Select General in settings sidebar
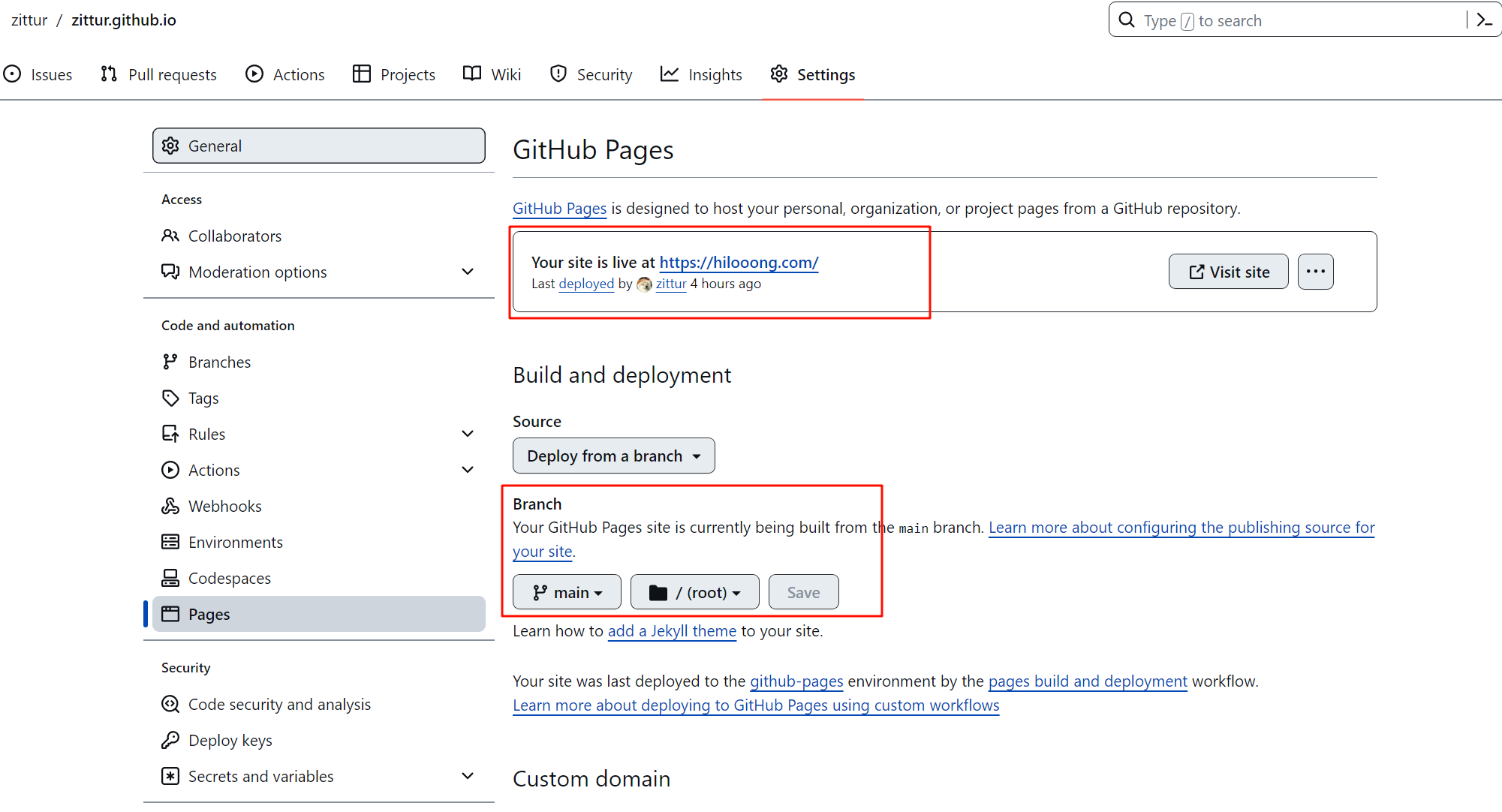Image resolution: width=1502 pixels, height=812 pixels. (319, 146)
